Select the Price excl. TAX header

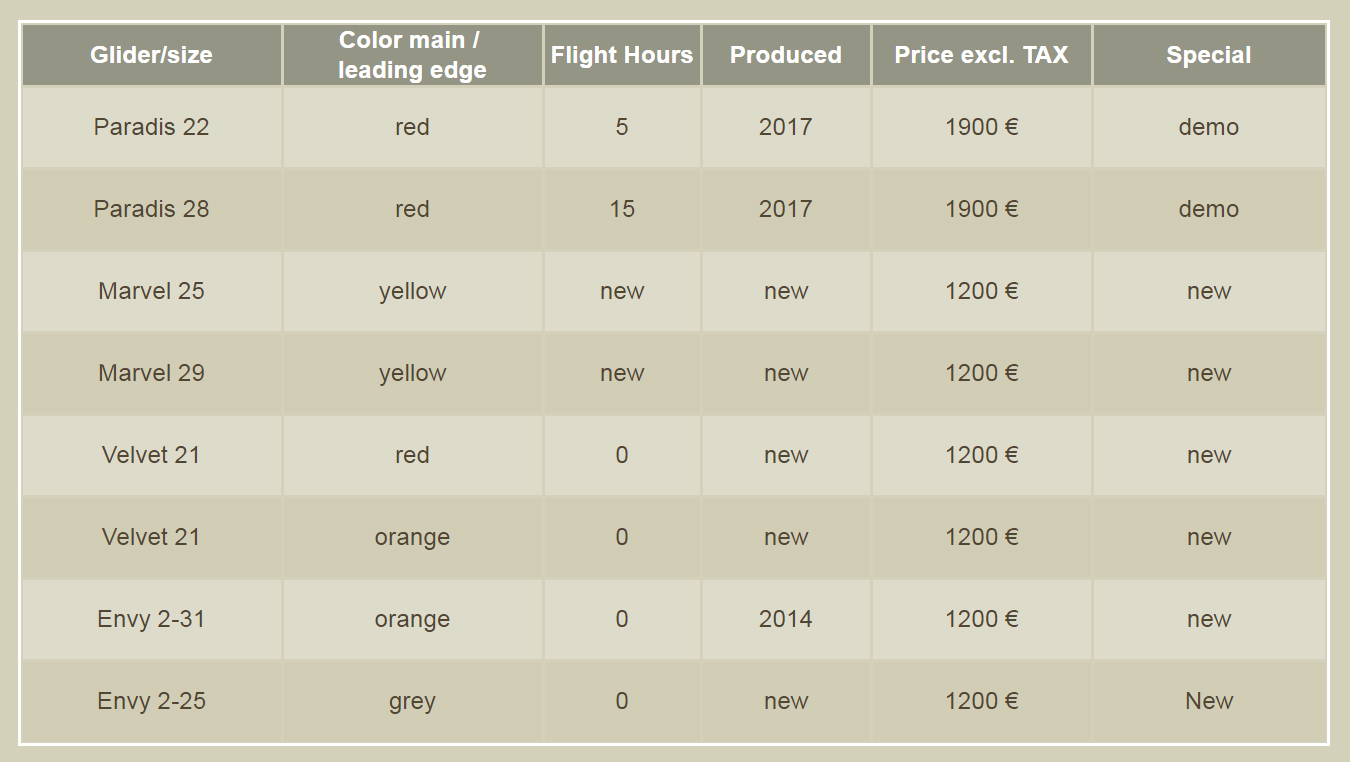pyautogui.click(x=982, y=55)
